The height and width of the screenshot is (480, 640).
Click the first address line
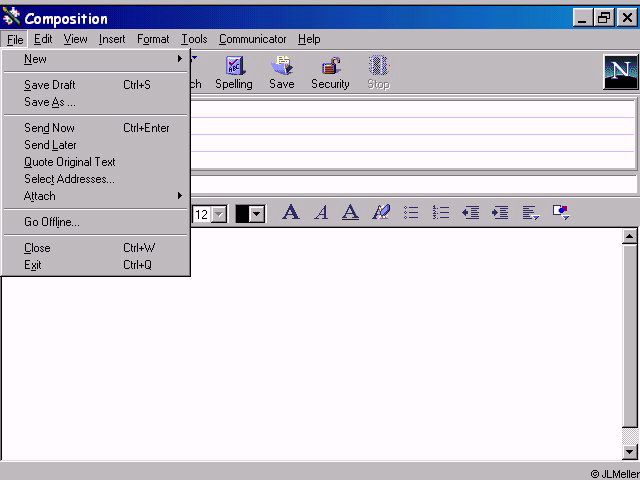pyautogui.click(x=412, y=109)
